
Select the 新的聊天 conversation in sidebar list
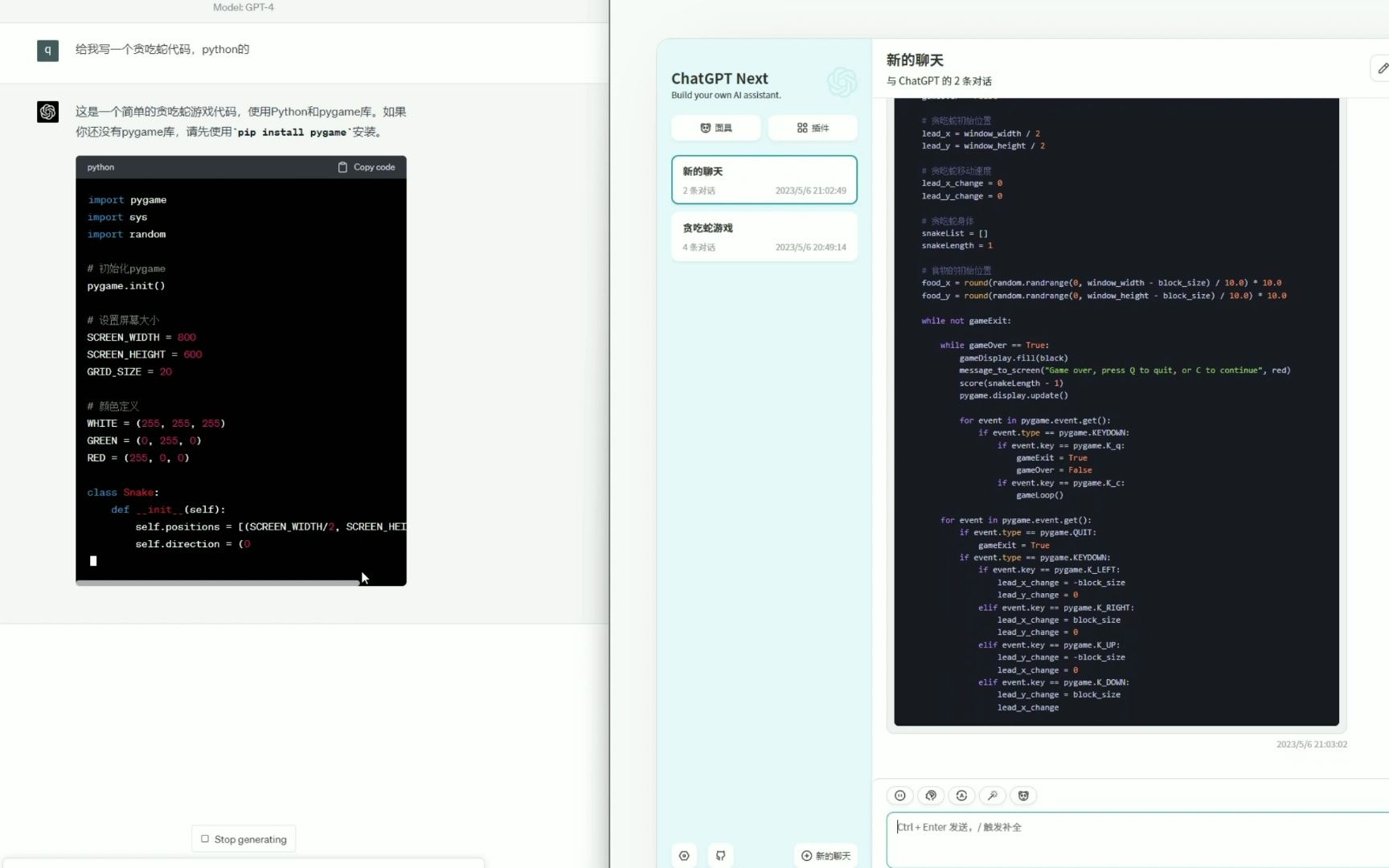point(764,180)
